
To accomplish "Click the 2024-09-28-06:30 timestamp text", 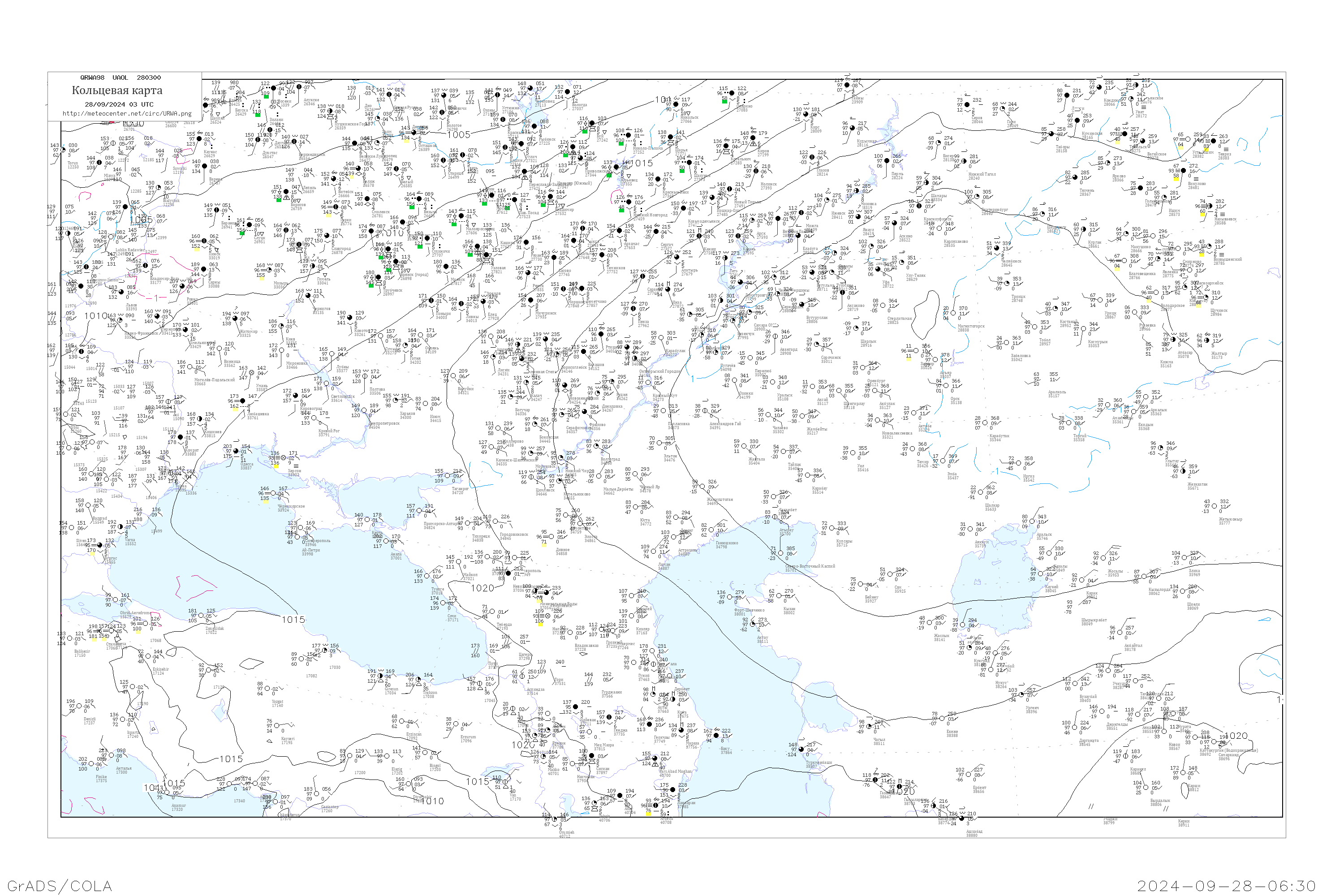I will coord(1226,885).
